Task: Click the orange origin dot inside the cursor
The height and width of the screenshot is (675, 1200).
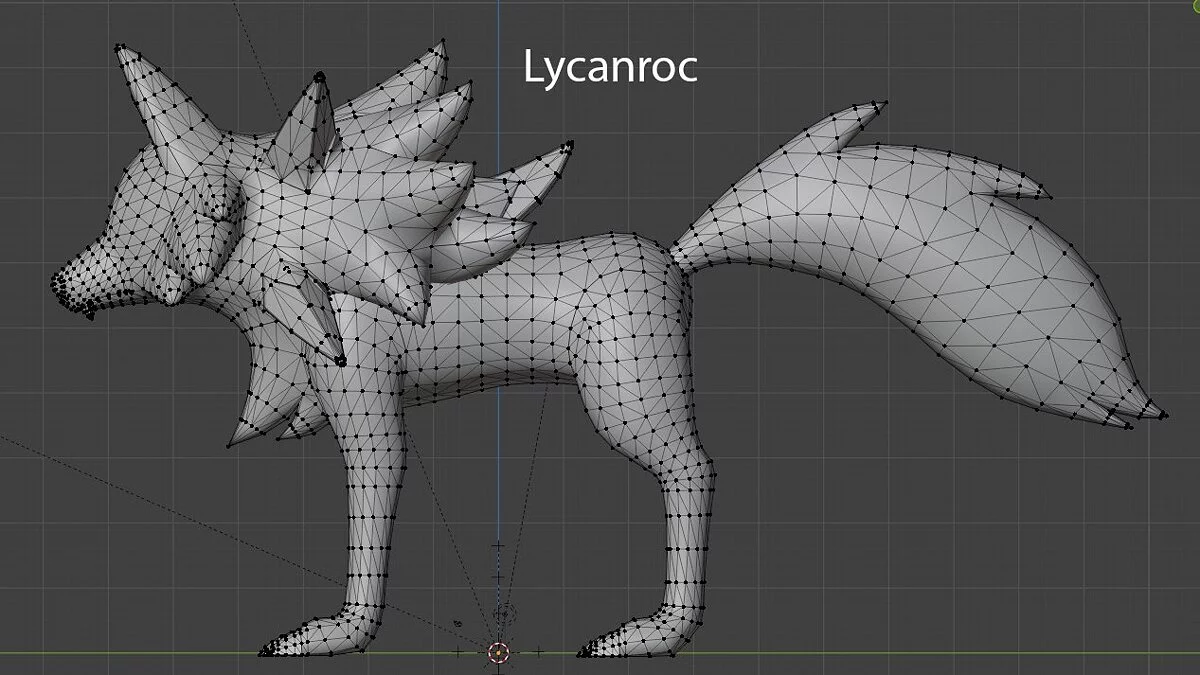Action: point(498,653)
